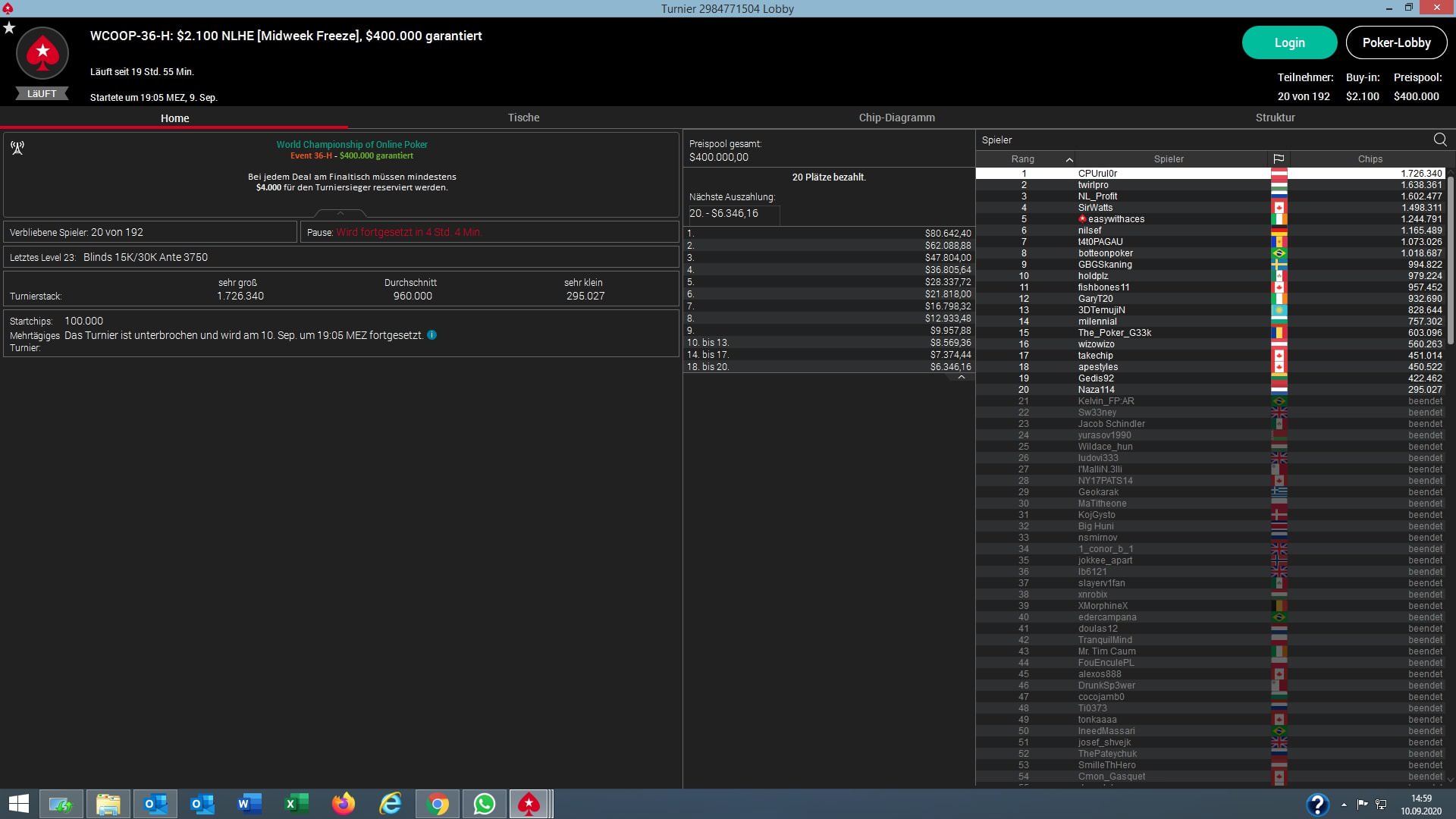Open Excel from the taskbar

[297, 803]
